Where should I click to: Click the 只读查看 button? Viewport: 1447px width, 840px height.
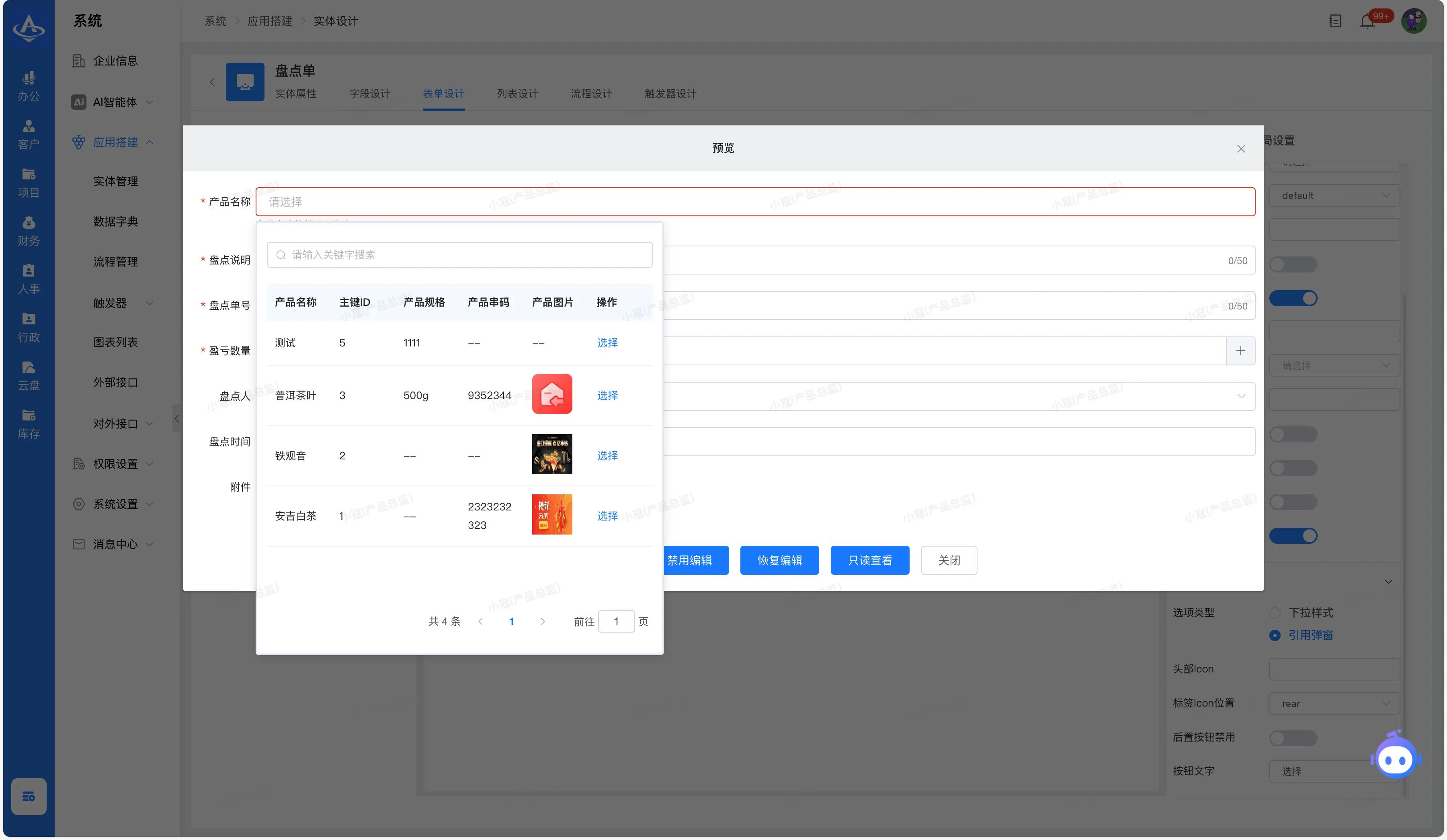pyautogui.click(x=869, y=560)
